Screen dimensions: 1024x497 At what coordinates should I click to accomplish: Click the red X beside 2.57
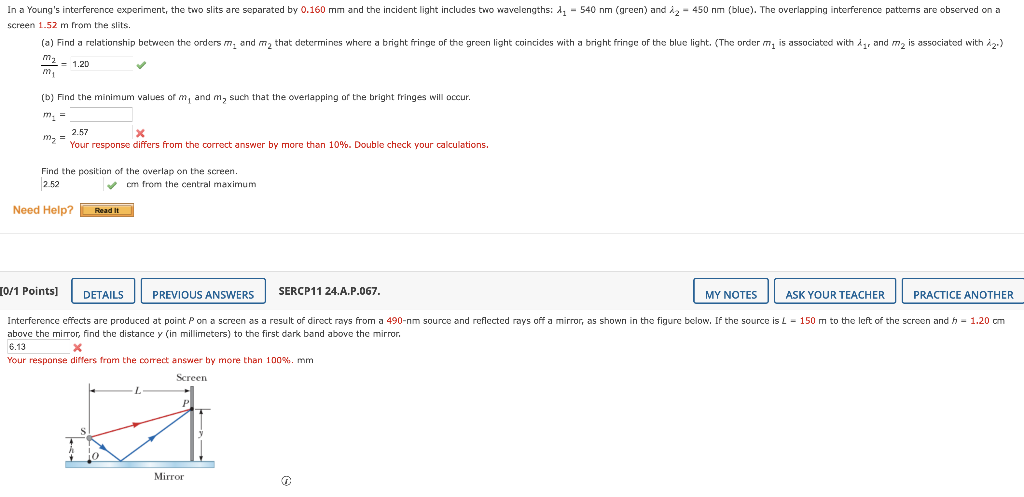[x=139, y=133]
